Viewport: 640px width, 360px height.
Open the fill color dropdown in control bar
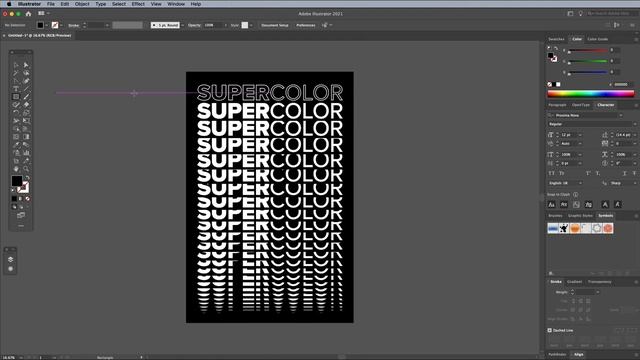[x=47, y=25]
